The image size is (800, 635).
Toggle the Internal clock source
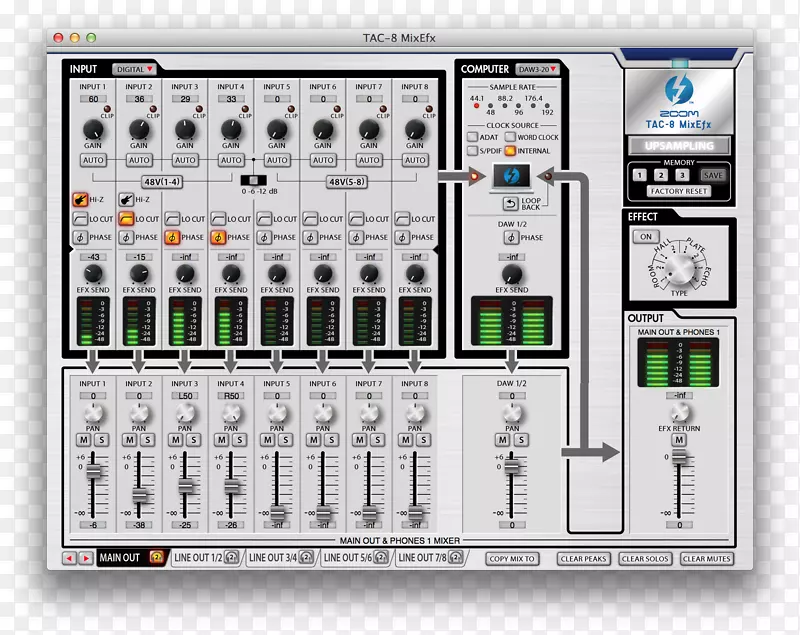[x=510, y=150]
